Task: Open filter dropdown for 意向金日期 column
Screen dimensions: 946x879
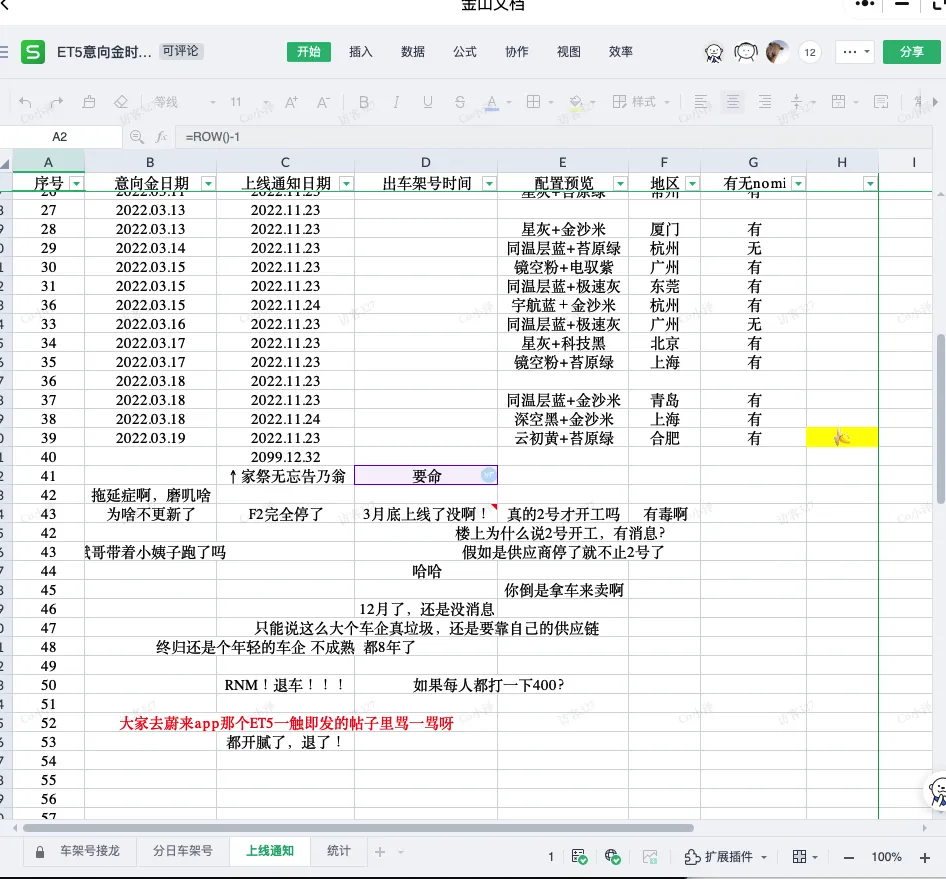Action: tap(208, 183)
